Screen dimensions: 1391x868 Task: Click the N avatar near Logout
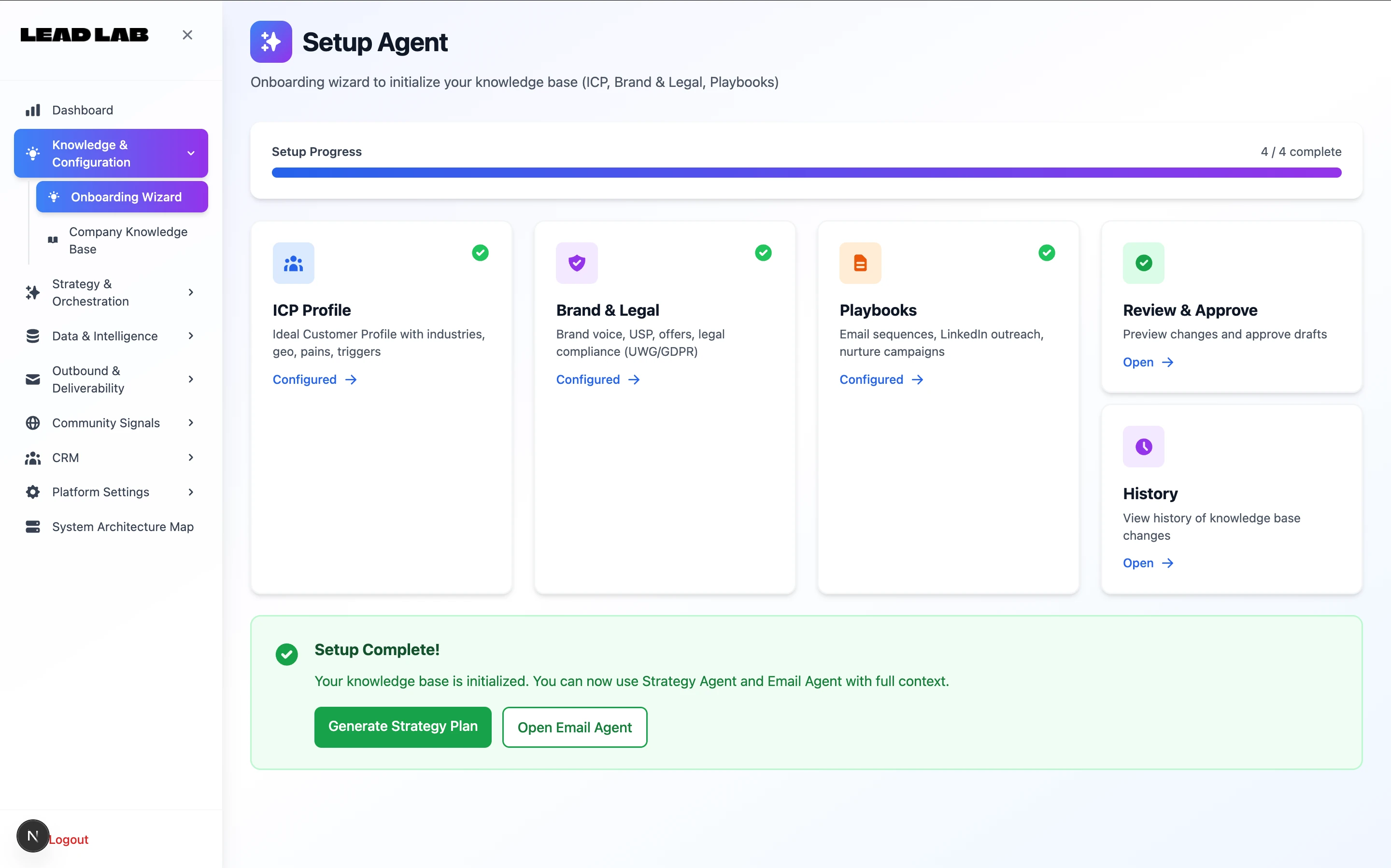click(33, 836)
